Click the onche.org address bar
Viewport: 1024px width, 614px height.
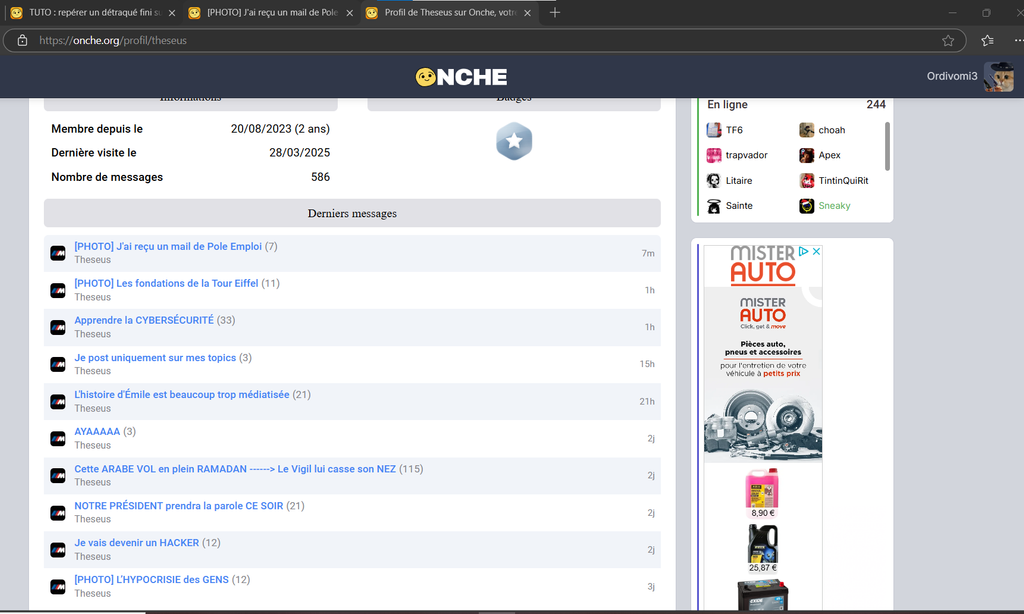(x=483, y=40)
